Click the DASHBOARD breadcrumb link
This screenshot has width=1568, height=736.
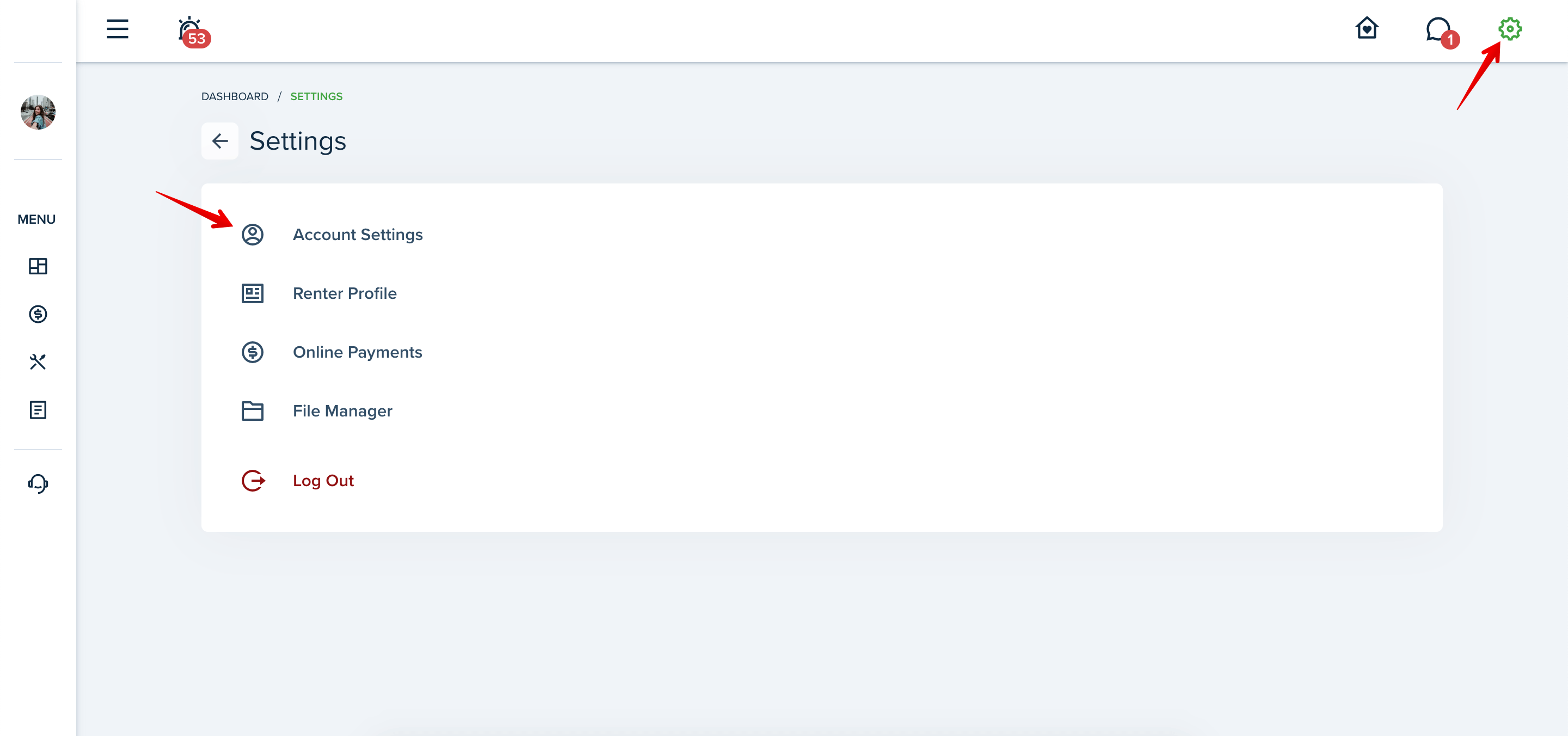pyautogui.click(x=235, y=97)
